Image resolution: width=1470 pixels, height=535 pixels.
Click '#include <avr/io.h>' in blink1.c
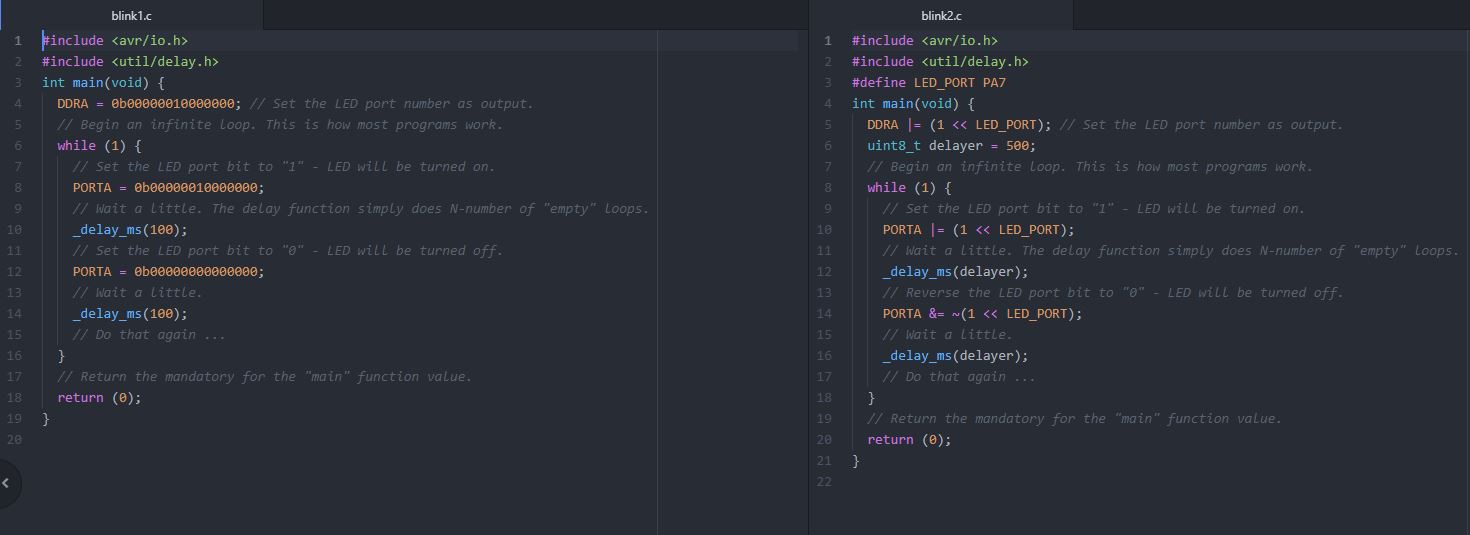pyautogui.click(x=115, y=41)
